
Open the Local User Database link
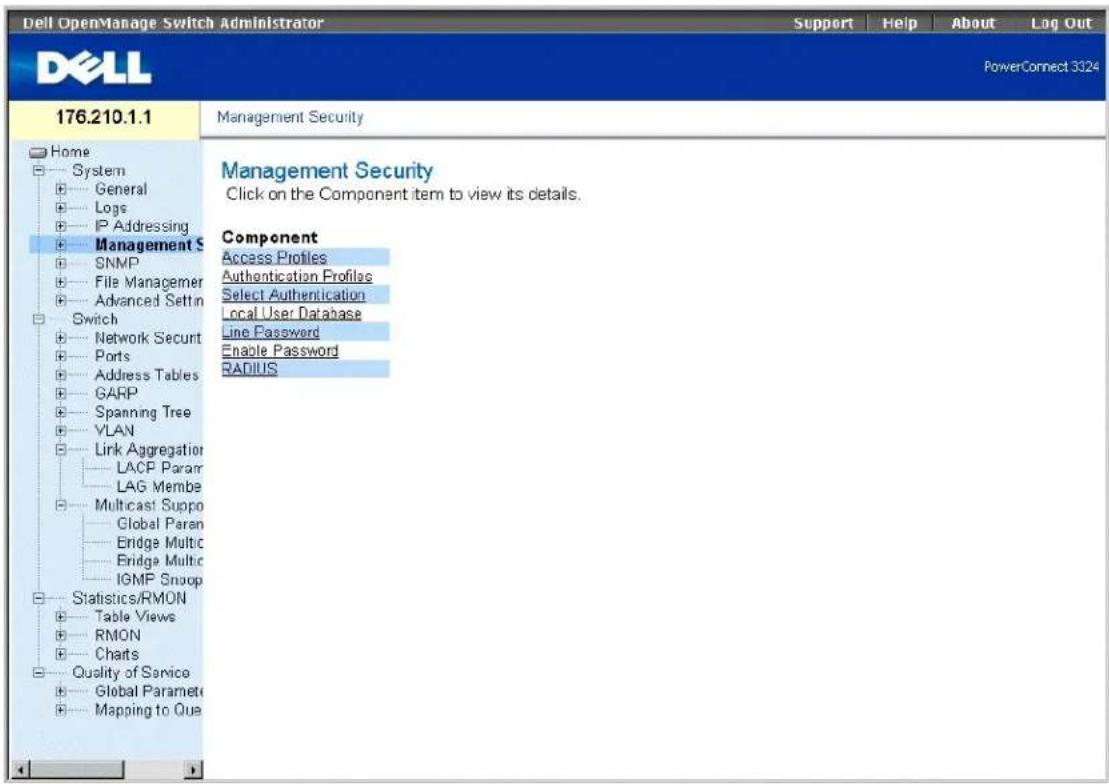291,313
